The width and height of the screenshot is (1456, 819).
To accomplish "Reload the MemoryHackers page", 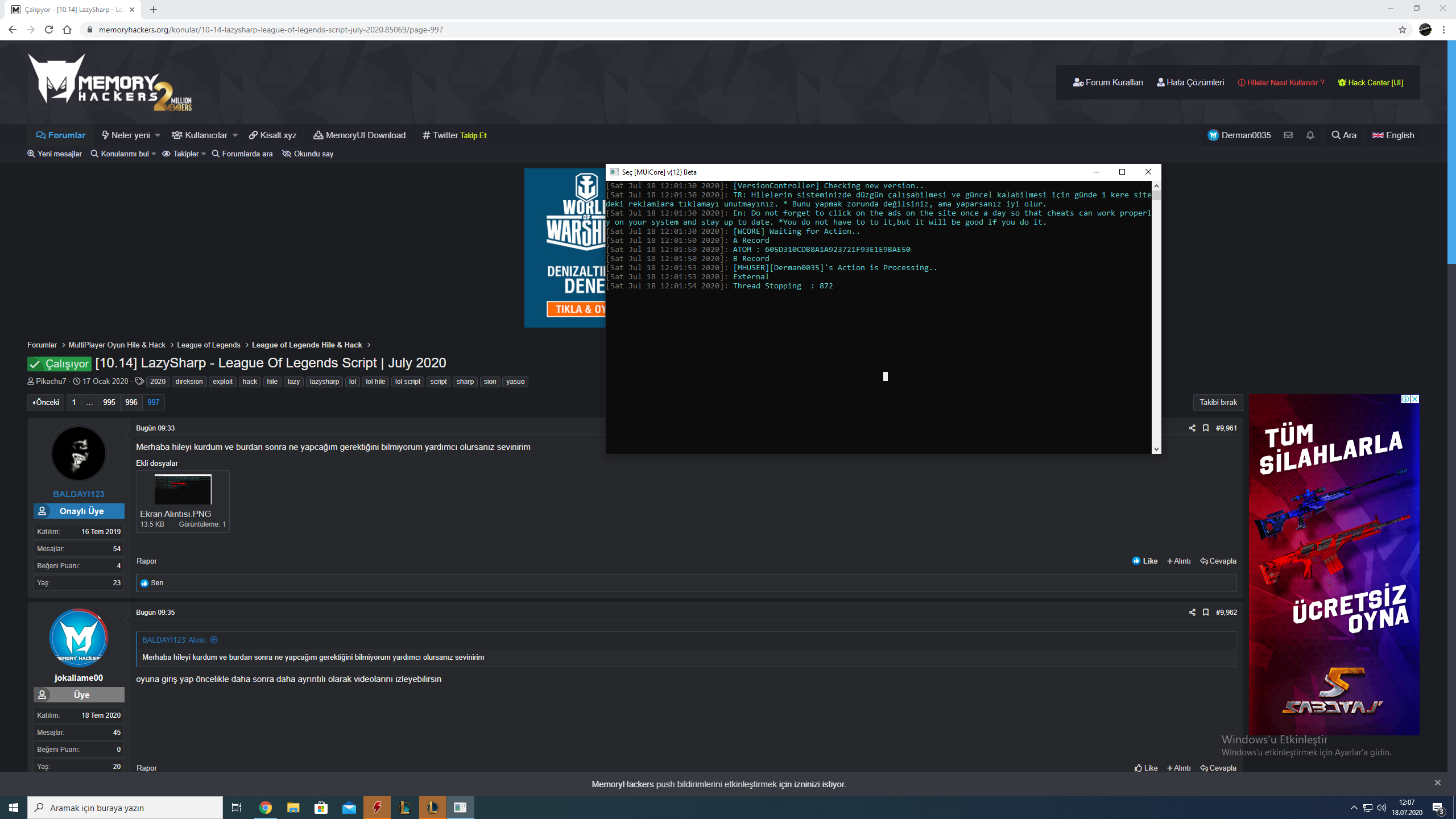I will [x=49, y=30].
